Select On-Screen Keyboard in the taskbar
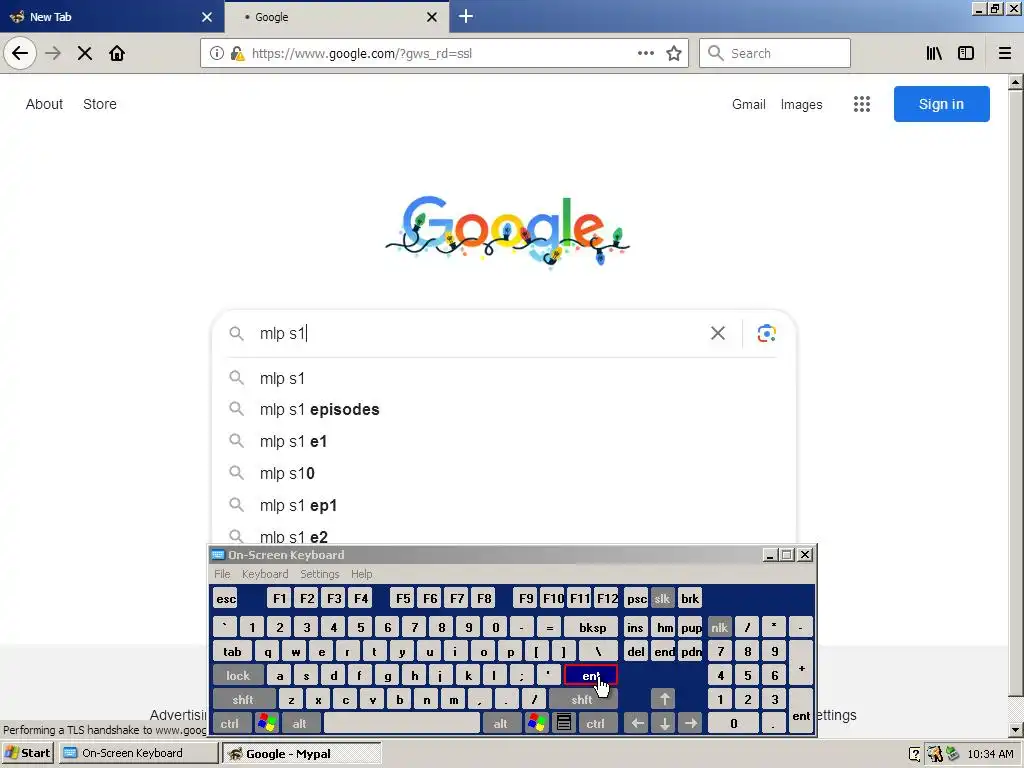 coord(138,753)
